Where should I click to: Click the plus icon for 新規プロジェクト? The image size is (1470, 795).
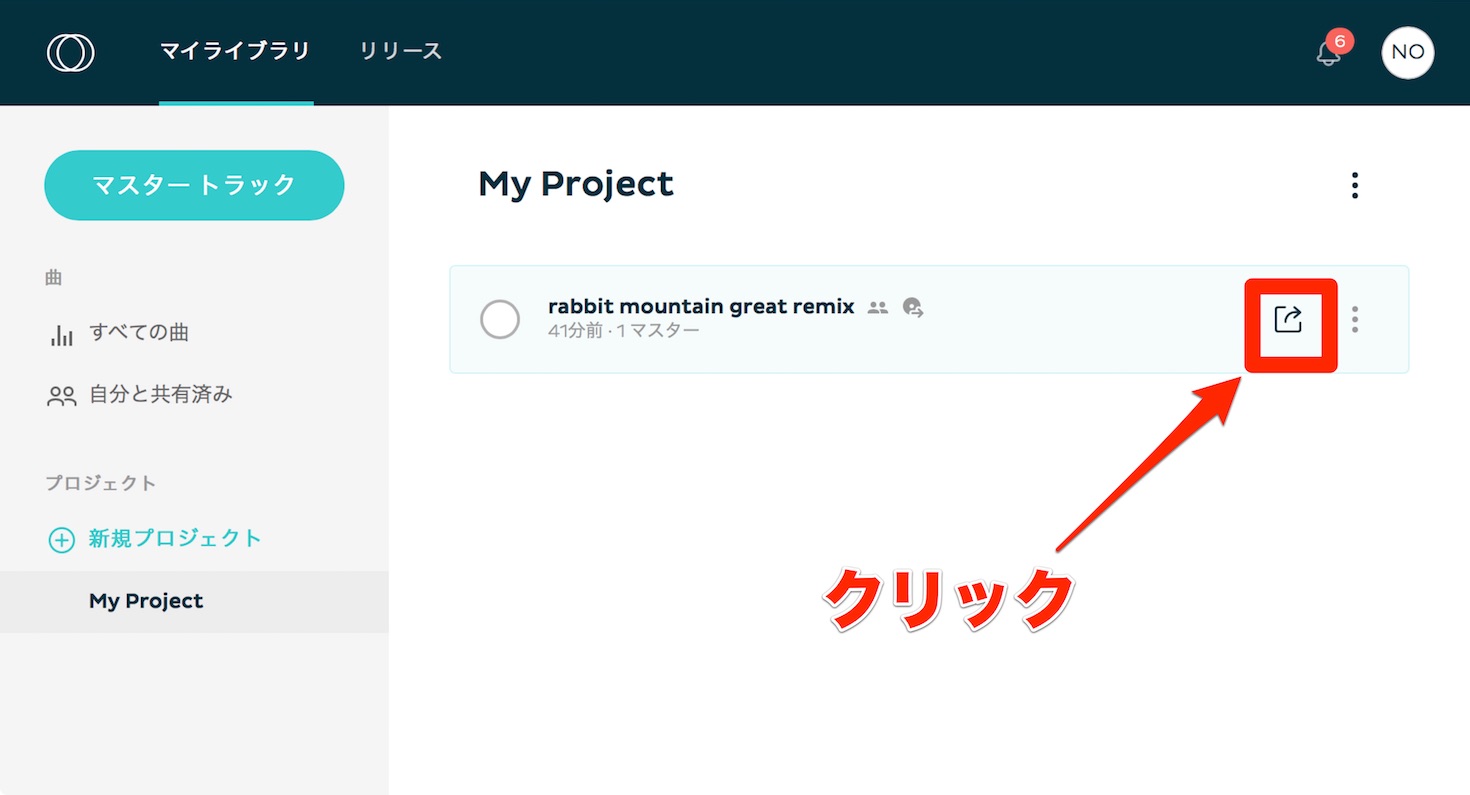(62, 540)
